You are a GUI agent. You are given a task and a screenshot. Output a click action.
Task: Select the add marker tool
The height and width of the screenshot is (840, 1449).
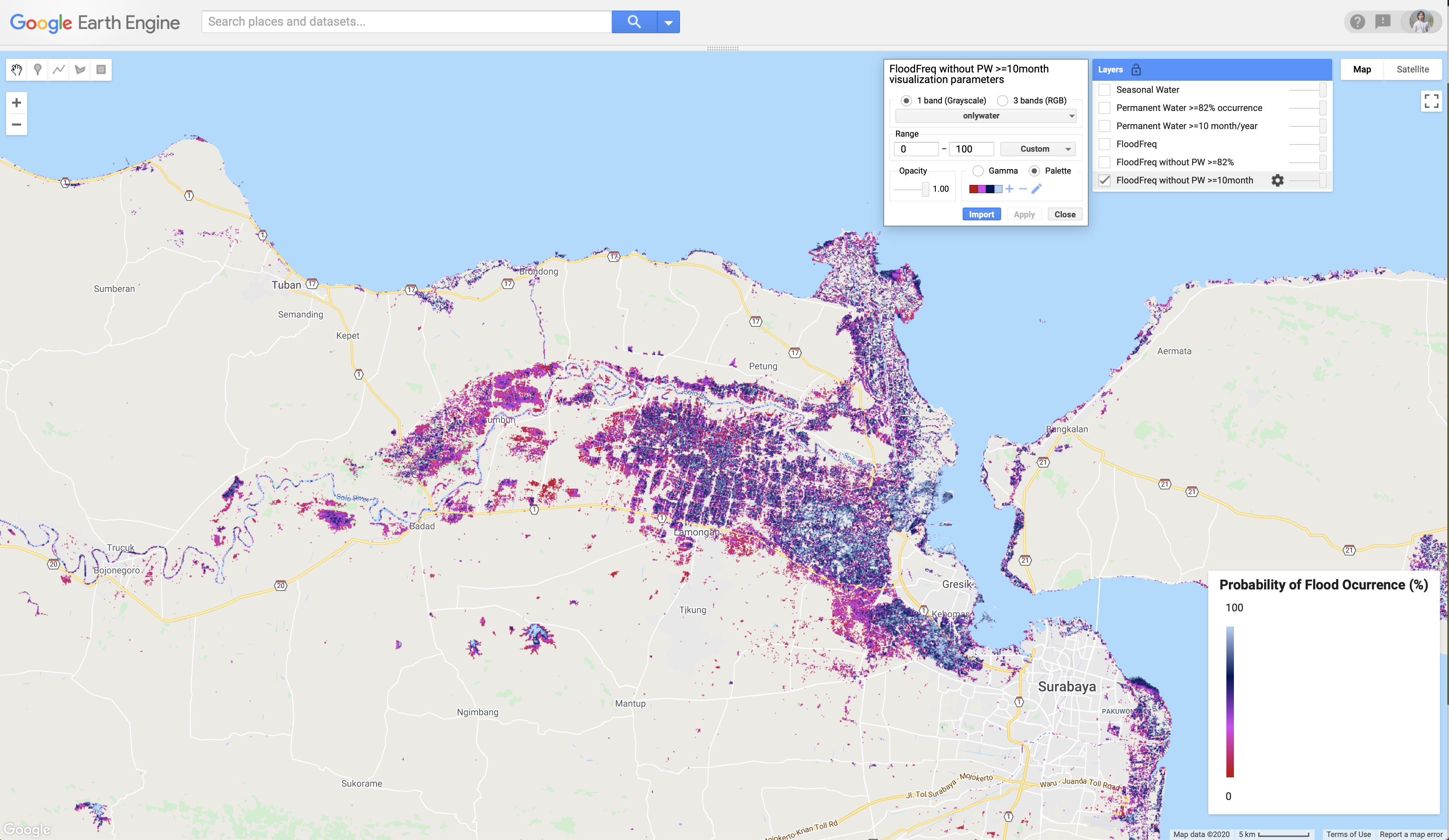tap(38, 69)
